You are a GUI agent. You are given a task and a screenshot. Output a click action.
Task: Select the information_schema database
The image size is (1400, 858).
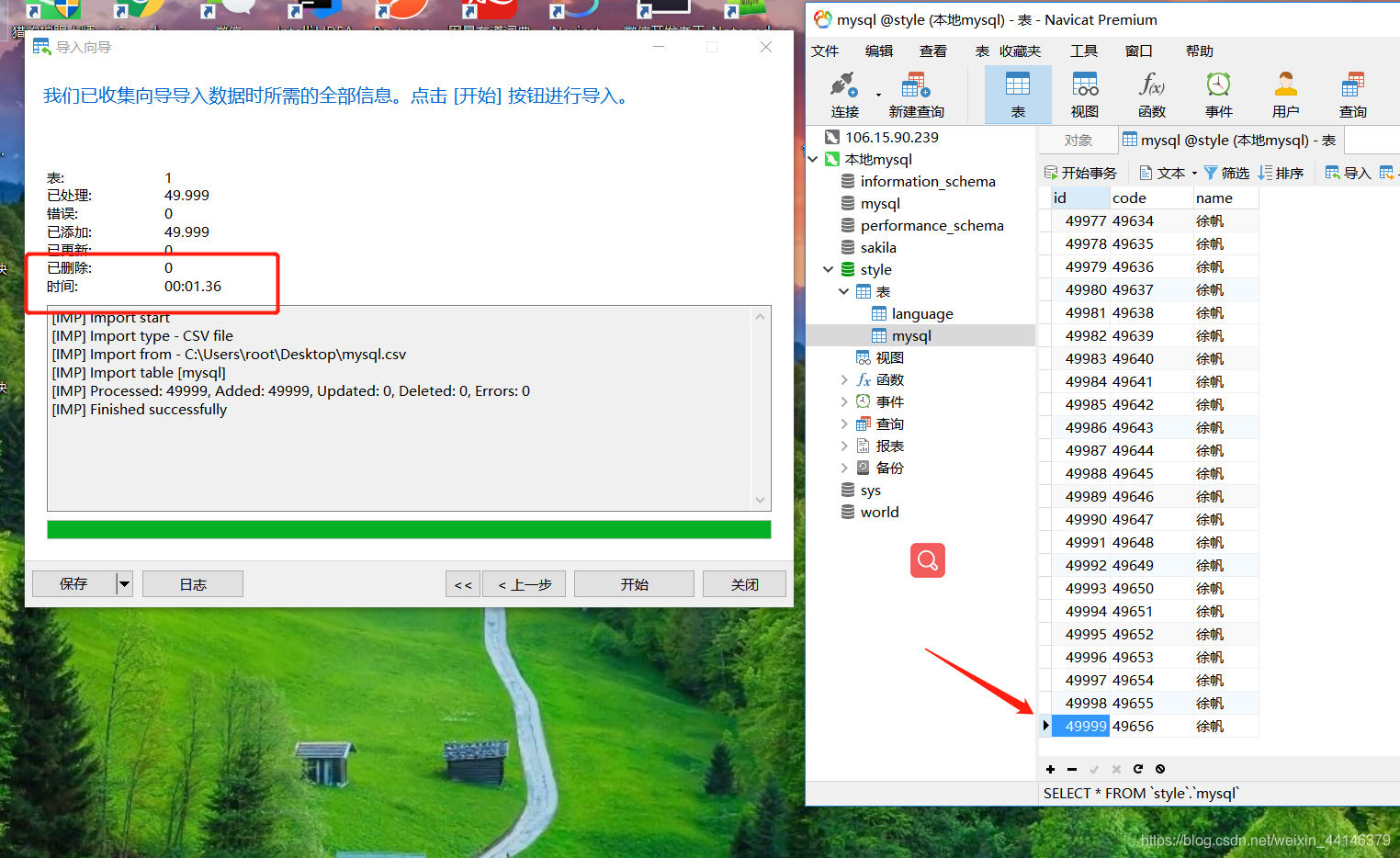tap(928, 181)
